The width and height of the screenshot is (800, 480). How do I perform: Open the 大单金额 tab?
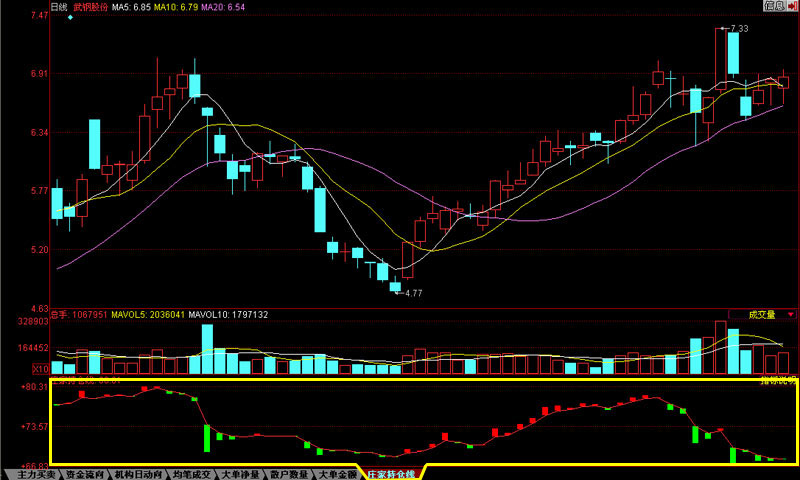pos(338,474)
